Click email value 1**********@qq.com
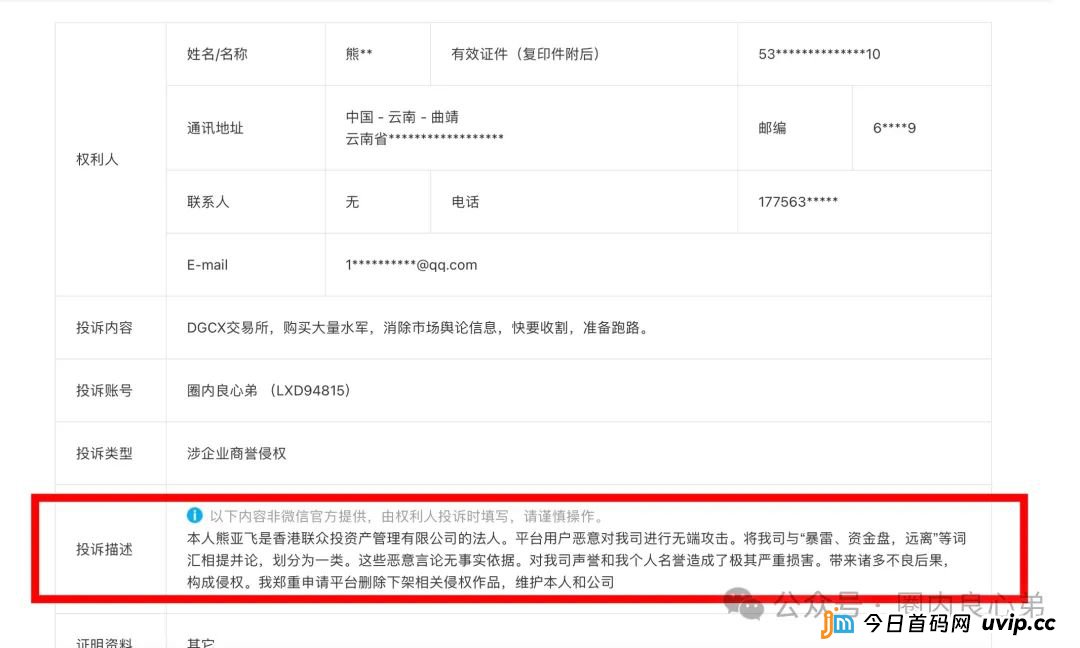 [x=411, y=264]
